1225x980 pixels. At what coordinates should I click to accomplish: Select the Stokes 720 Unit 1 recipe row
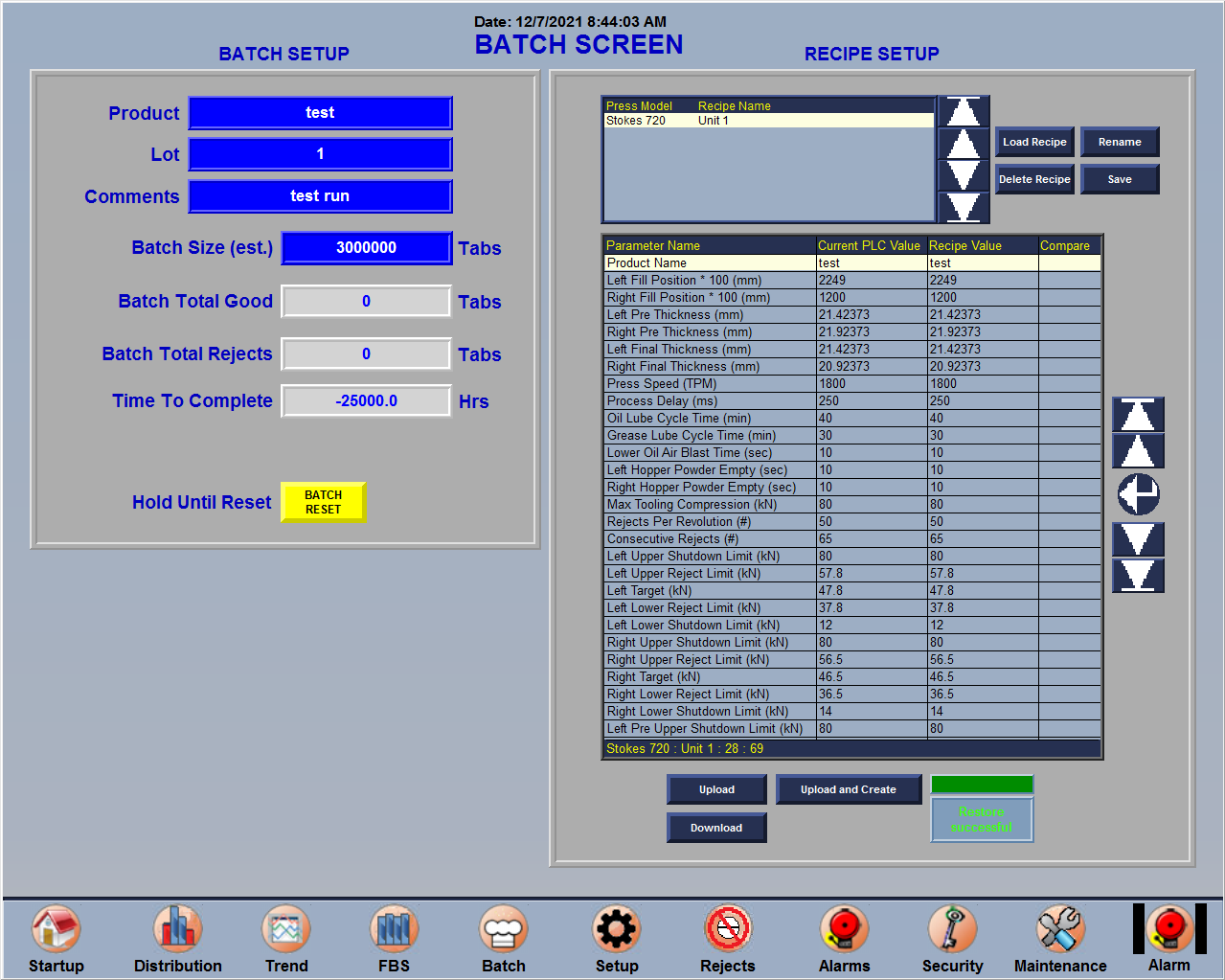pyautogui.click(x=766, y=120)
